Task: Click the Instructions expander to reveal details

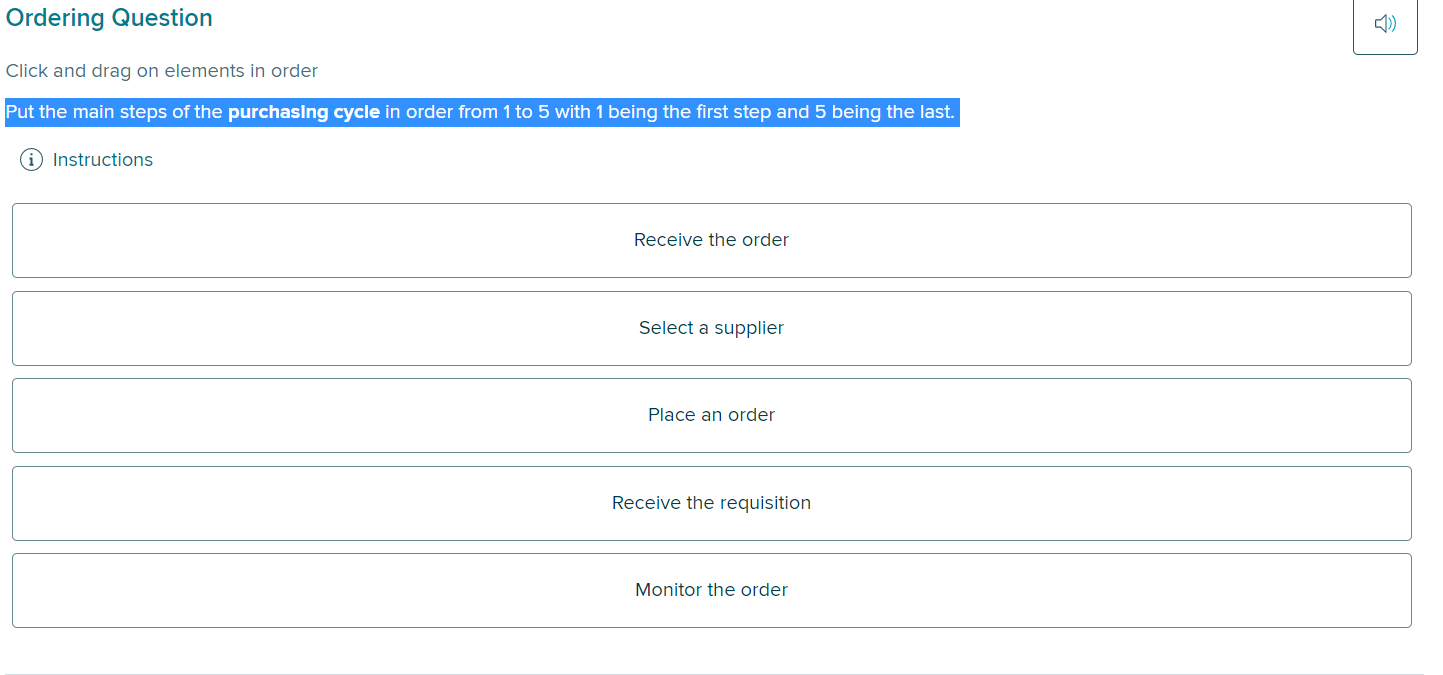Action: coord(103,159)
